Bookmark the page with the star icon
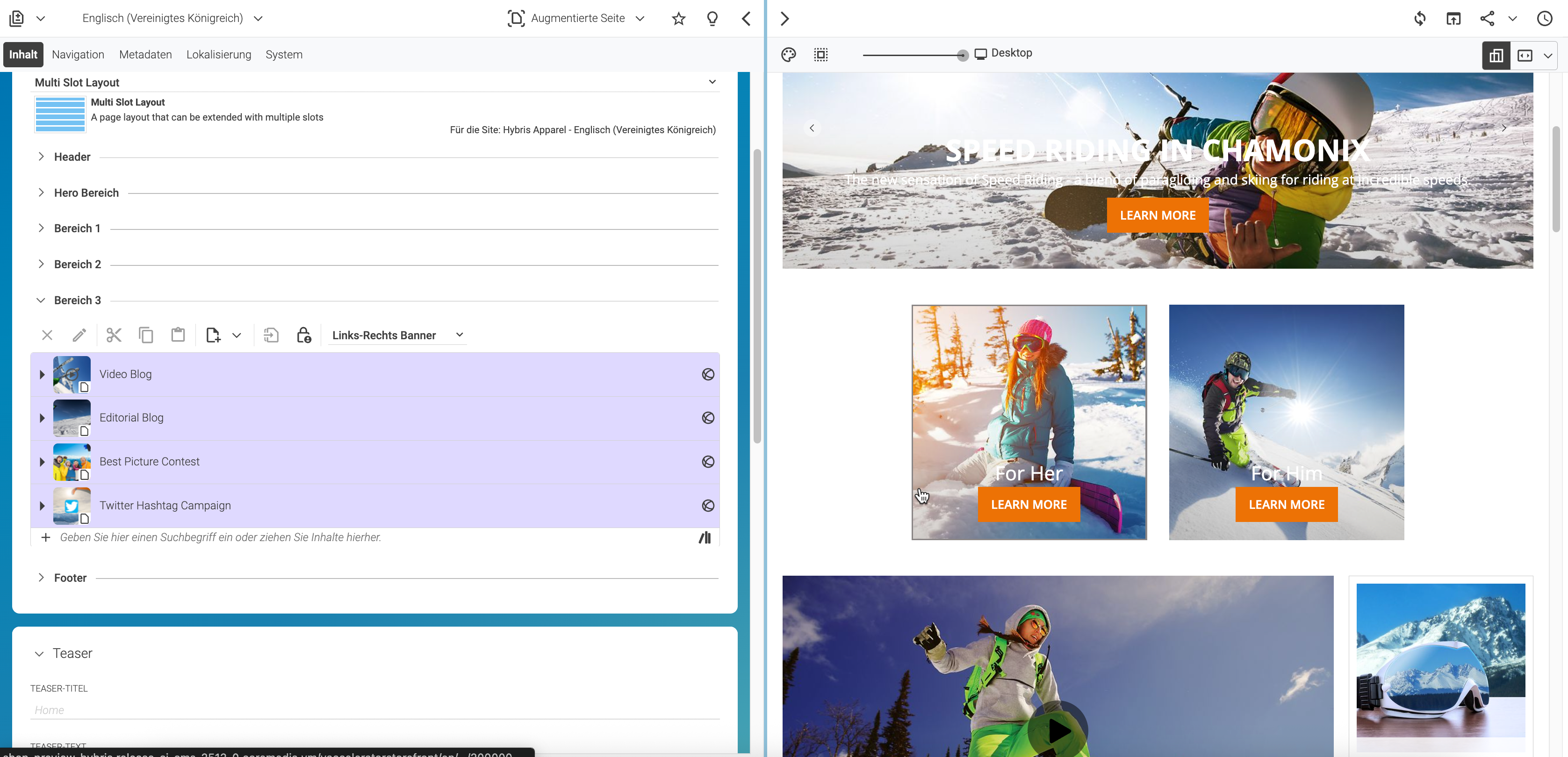Image resolution: width=1568 pixels, height=757 pixels. pos(679,18)
